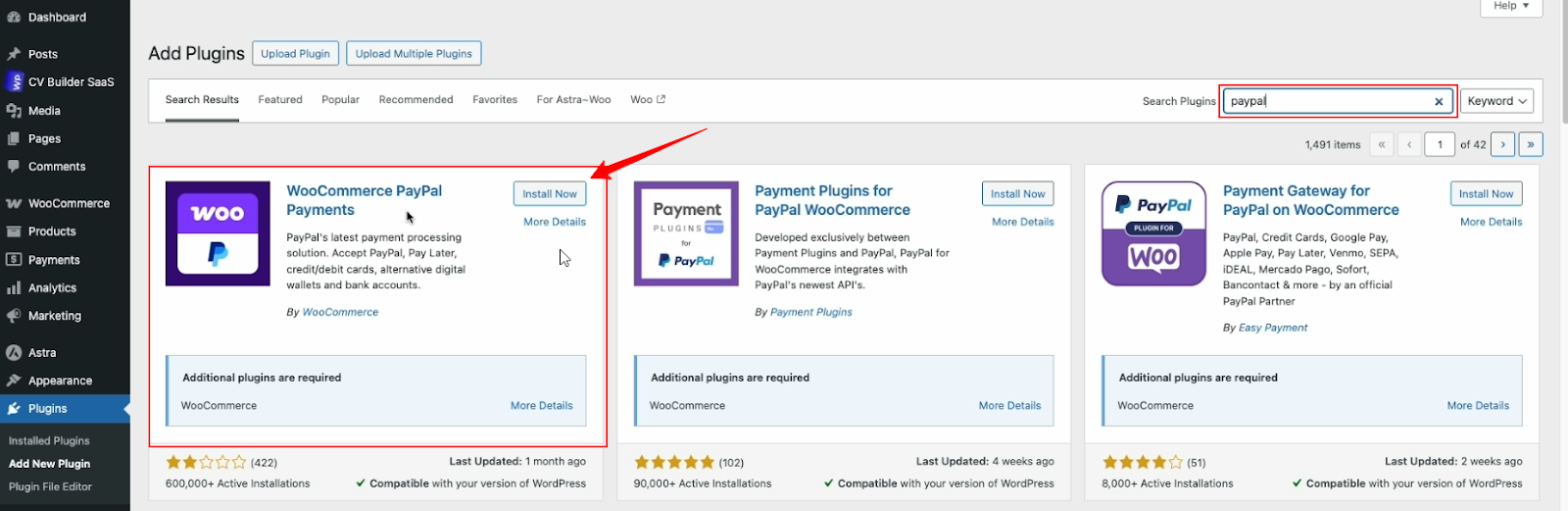Switch to Featured tab
This screenshot has height=511, width=1568.
tap(280, 100)
